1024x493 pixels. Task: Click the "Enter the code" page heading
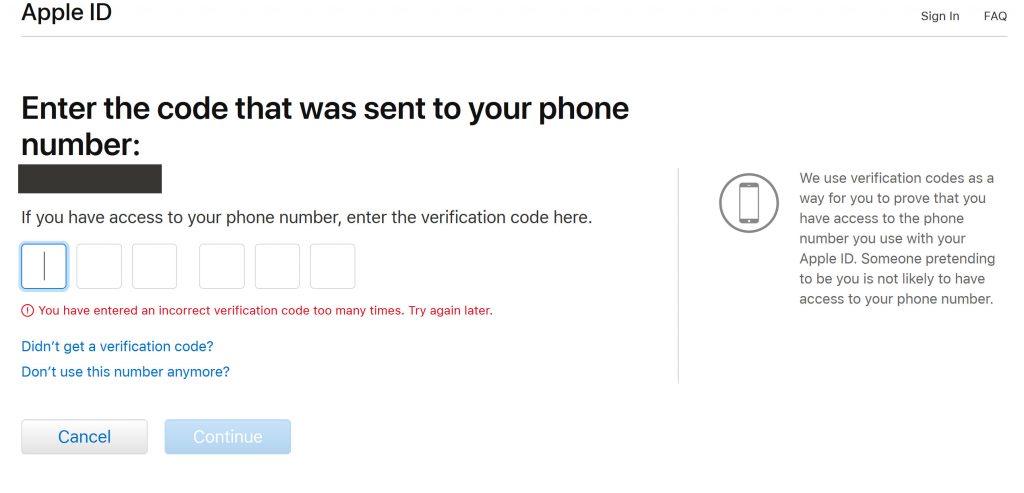tap(325, 127)
